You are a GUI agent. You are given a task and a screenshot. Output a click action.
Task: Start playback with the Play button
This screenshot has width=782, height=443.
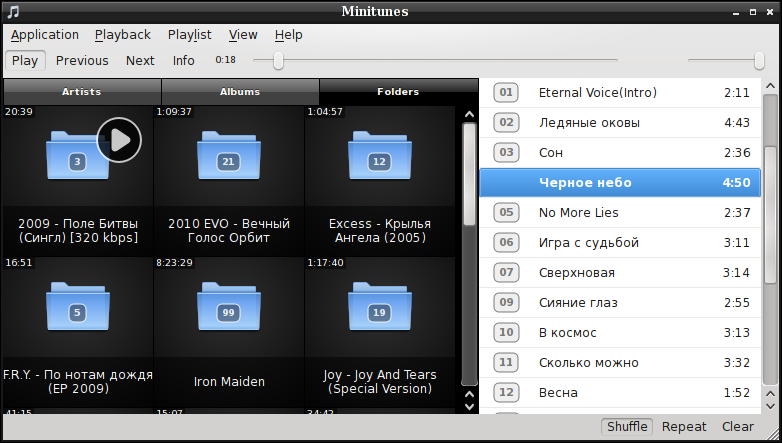pyautogui.click(x=25, y=60)
